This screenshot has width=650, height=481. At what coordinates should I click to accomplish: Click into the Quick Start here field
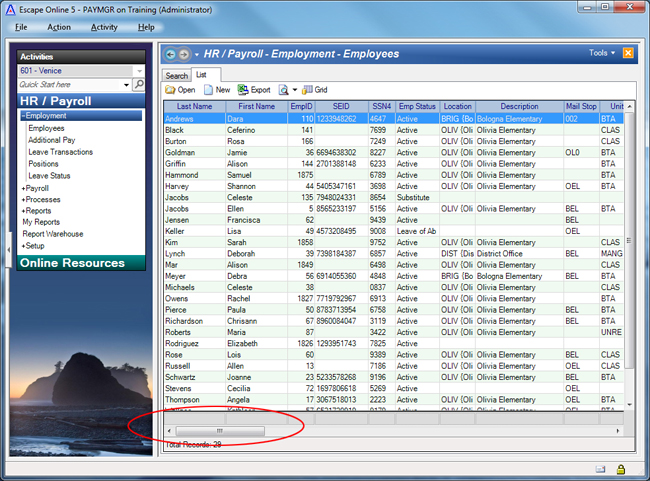(70, 85)
